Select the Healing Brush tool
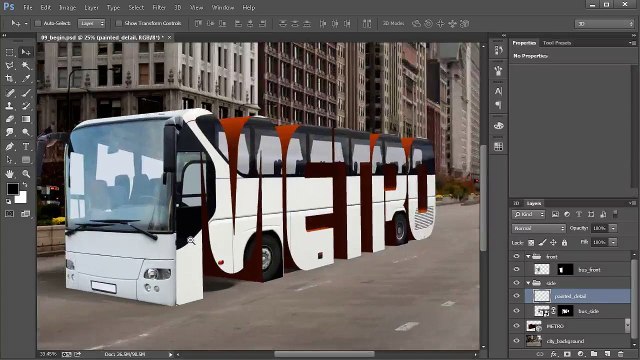The width and height of the screenshot is (640, 360). [x=9, y=93]
